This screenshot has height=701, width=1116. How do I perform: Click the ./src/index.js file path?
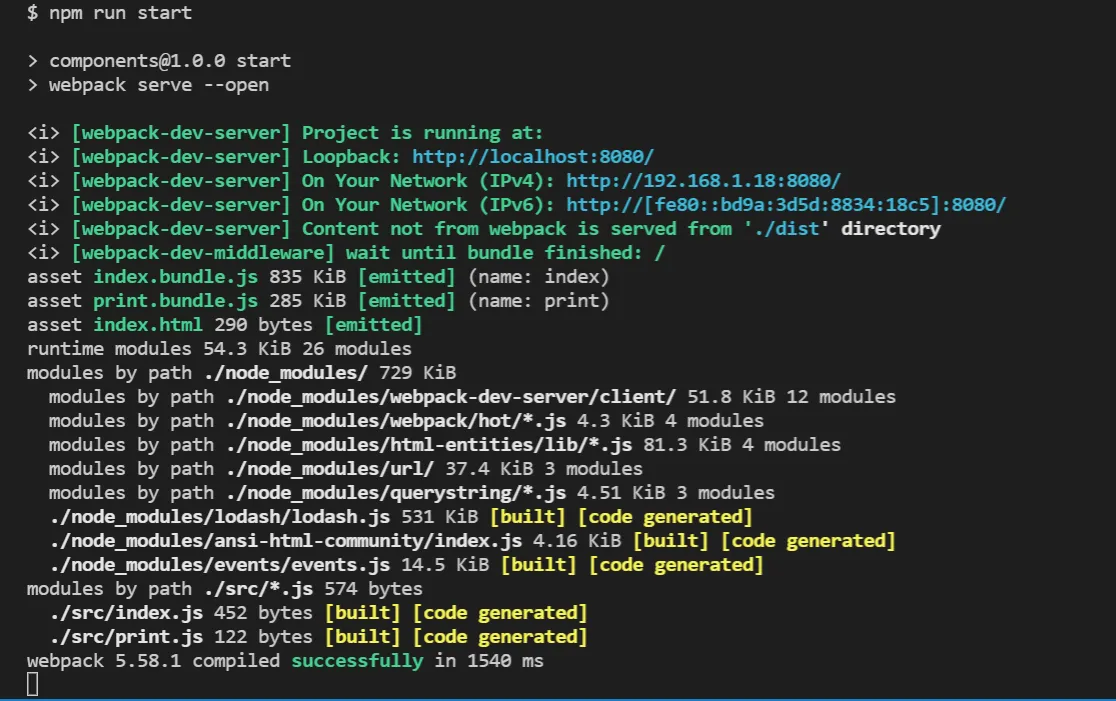[126, 613]
